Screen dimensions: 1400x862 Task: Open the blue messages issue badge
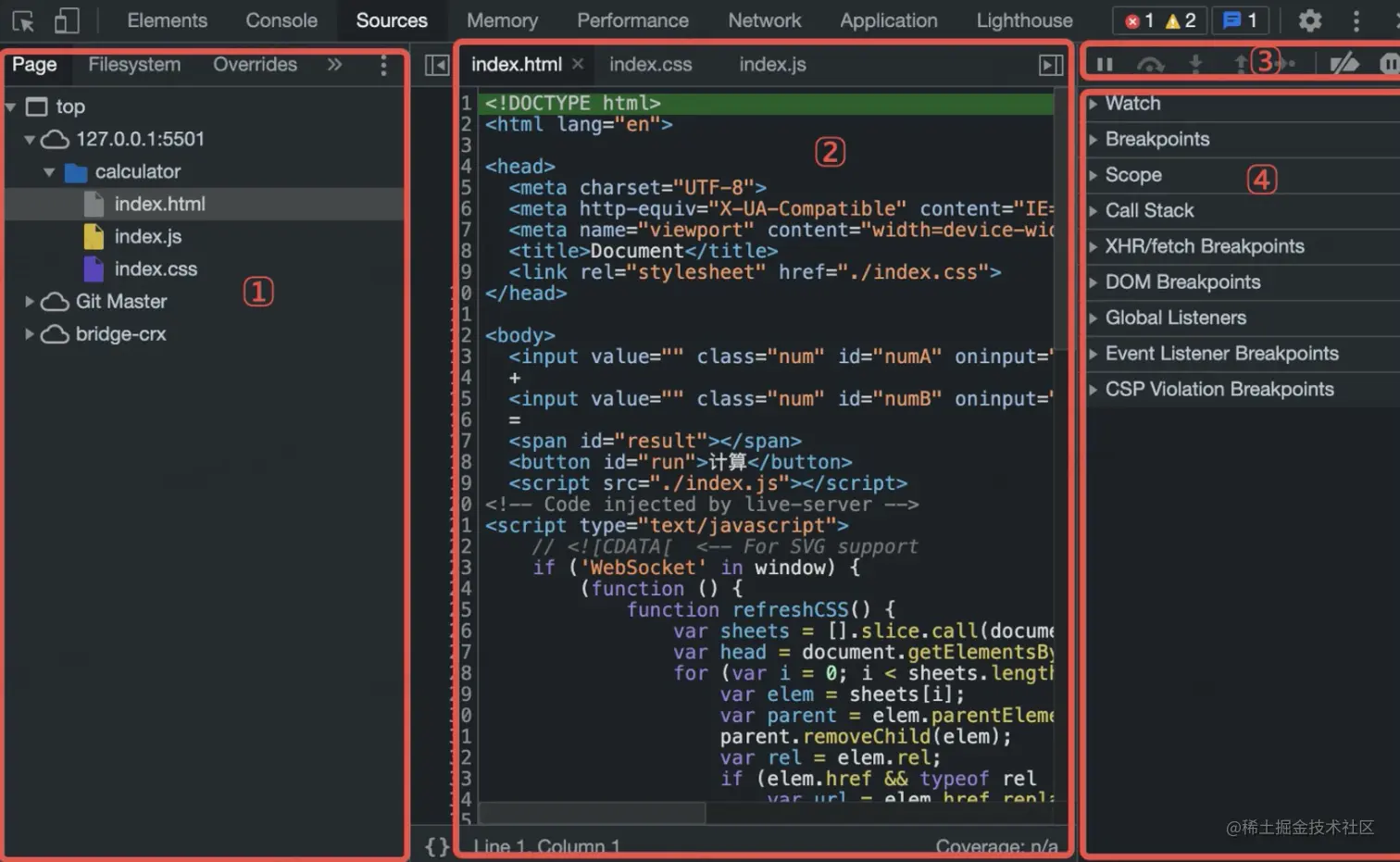coord(1240,20)
